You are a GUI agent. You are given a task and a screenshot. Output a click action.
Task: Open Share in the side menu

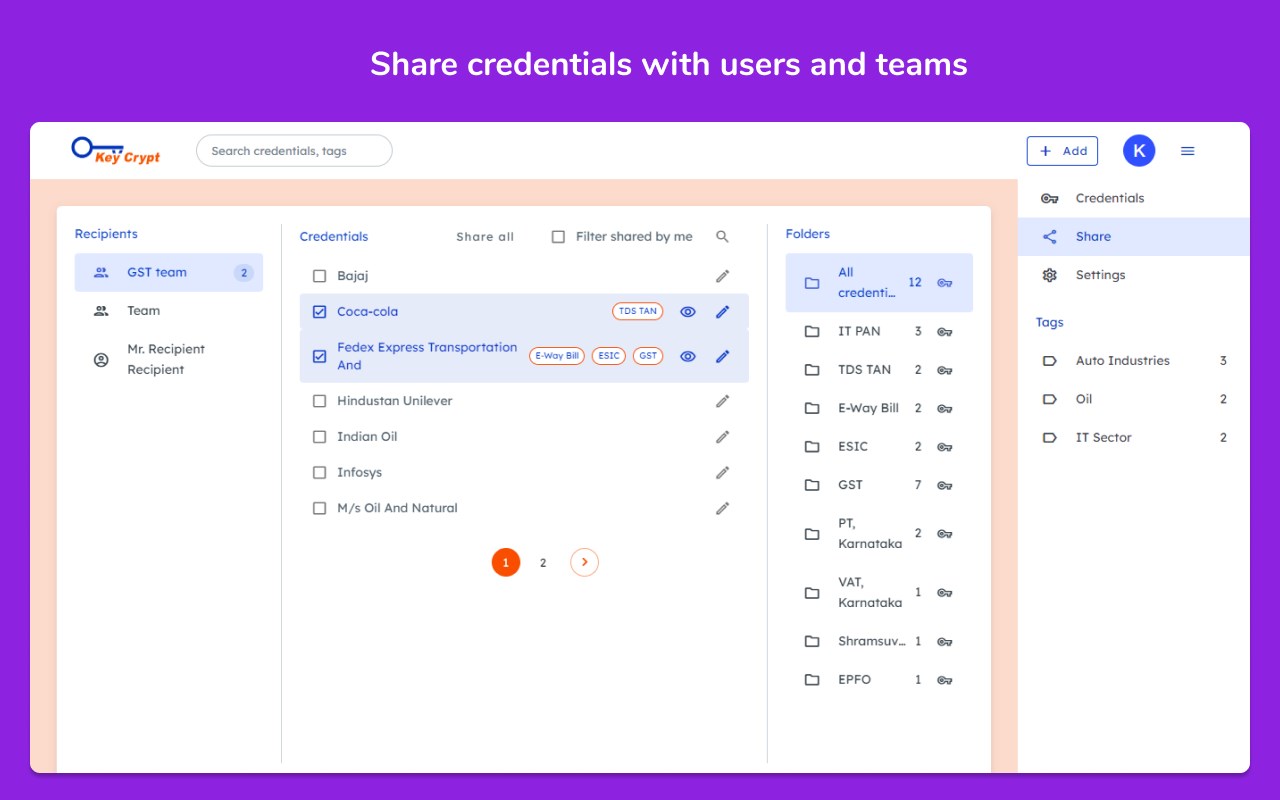(1134, 237)
